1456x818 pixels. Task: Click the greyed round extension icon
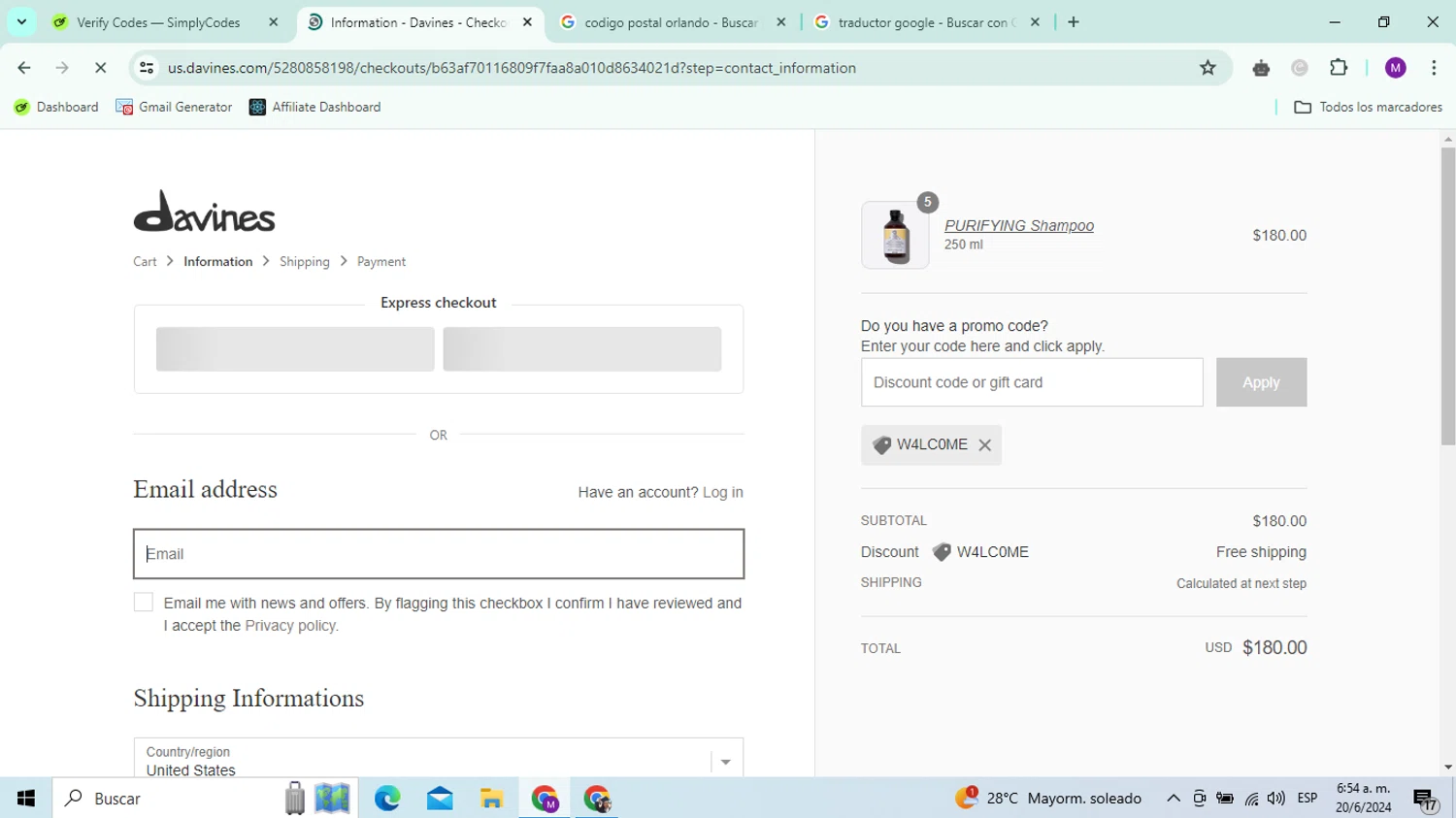pyautogui.click(x=1300, y=68)
